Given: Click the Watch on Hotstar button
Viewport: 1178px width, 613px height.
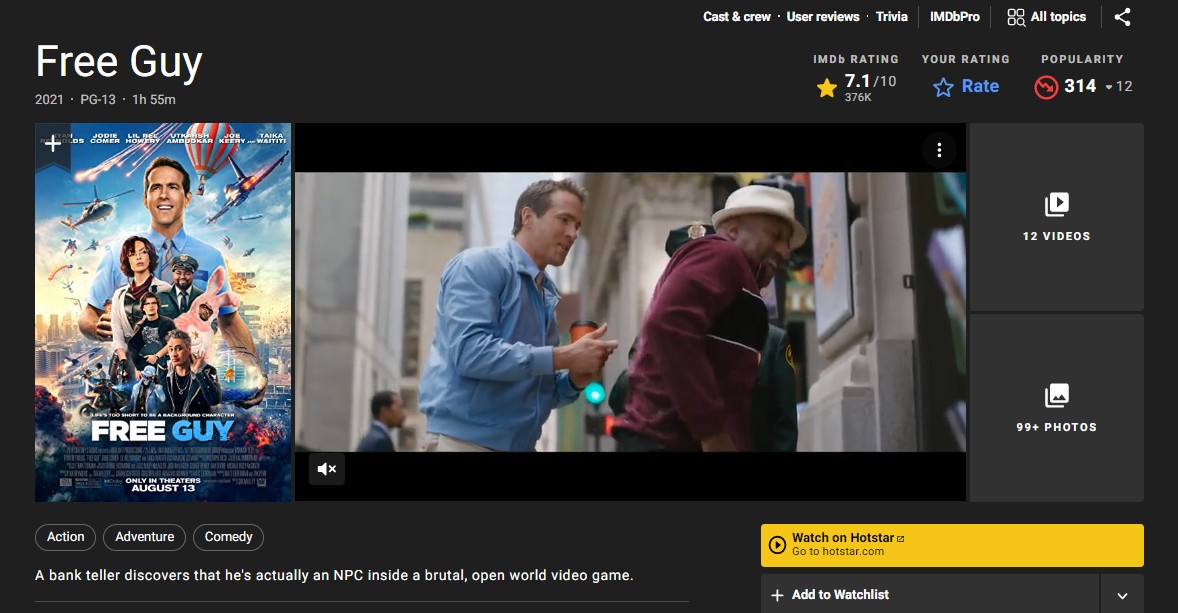Looking at the screenshot, I should (x=952, y=545).
